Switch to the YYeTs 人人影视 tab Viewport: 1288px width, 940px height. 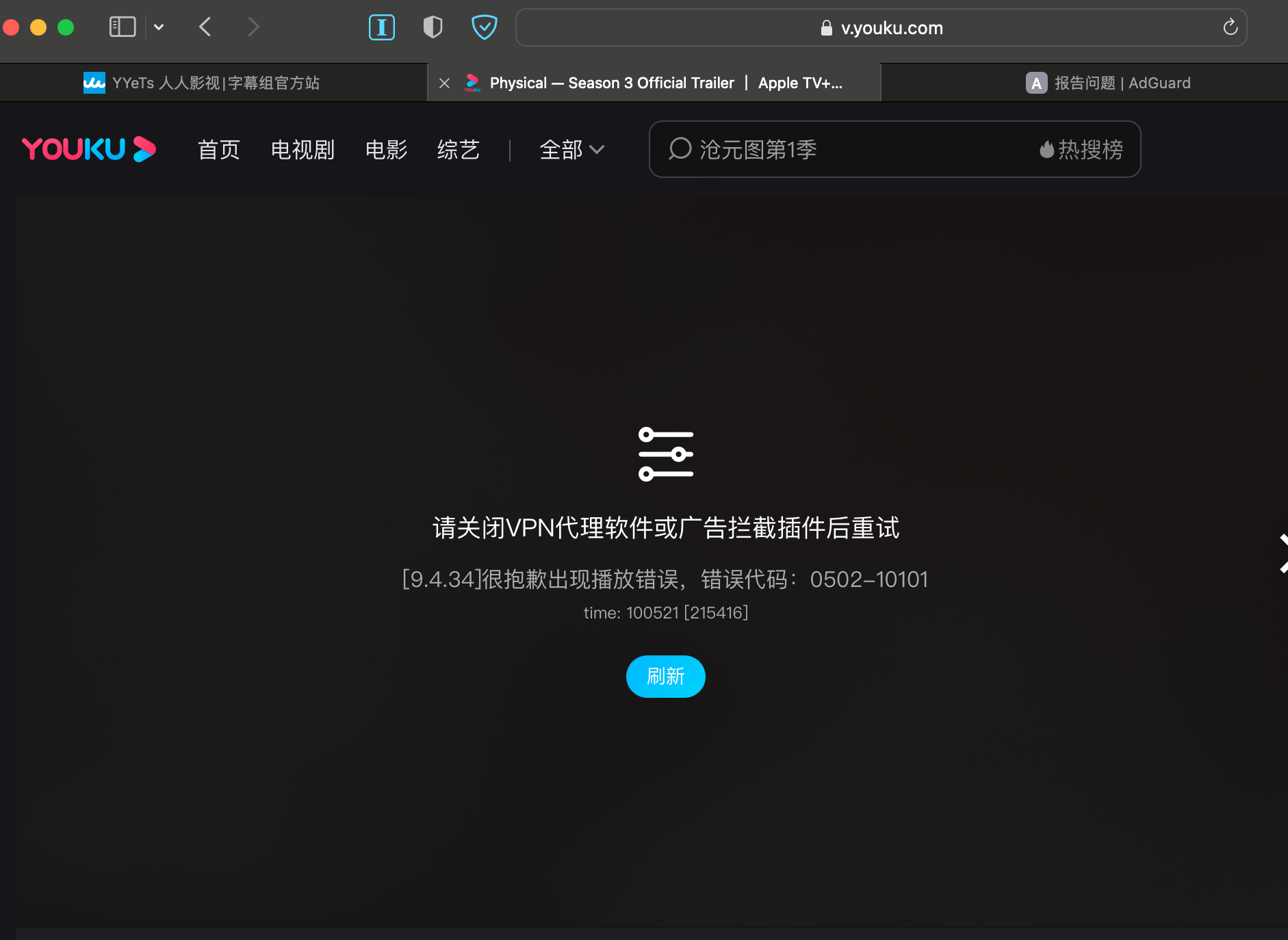(205, 82)
